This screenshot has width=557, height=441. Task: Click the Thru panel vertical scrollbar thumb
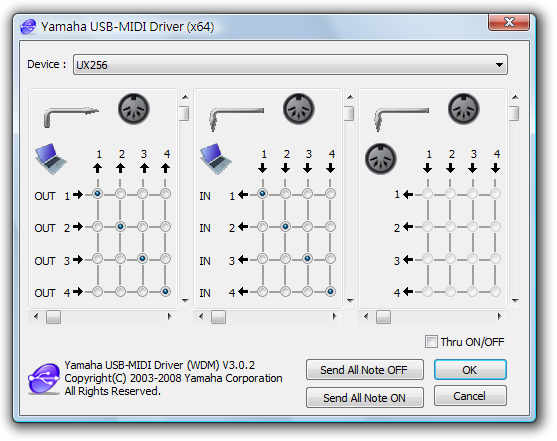click(x=514, y=113)
